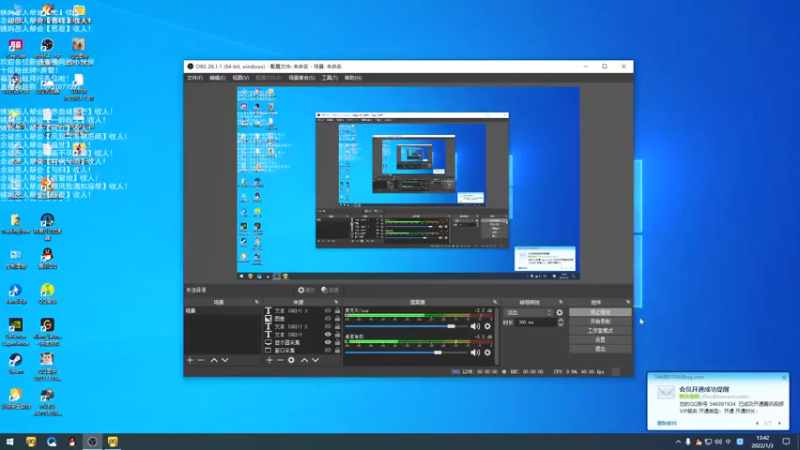This screenshot has height=450, width=800.
Task: Open OBS 设置 settings button
Action: [600, 340]
